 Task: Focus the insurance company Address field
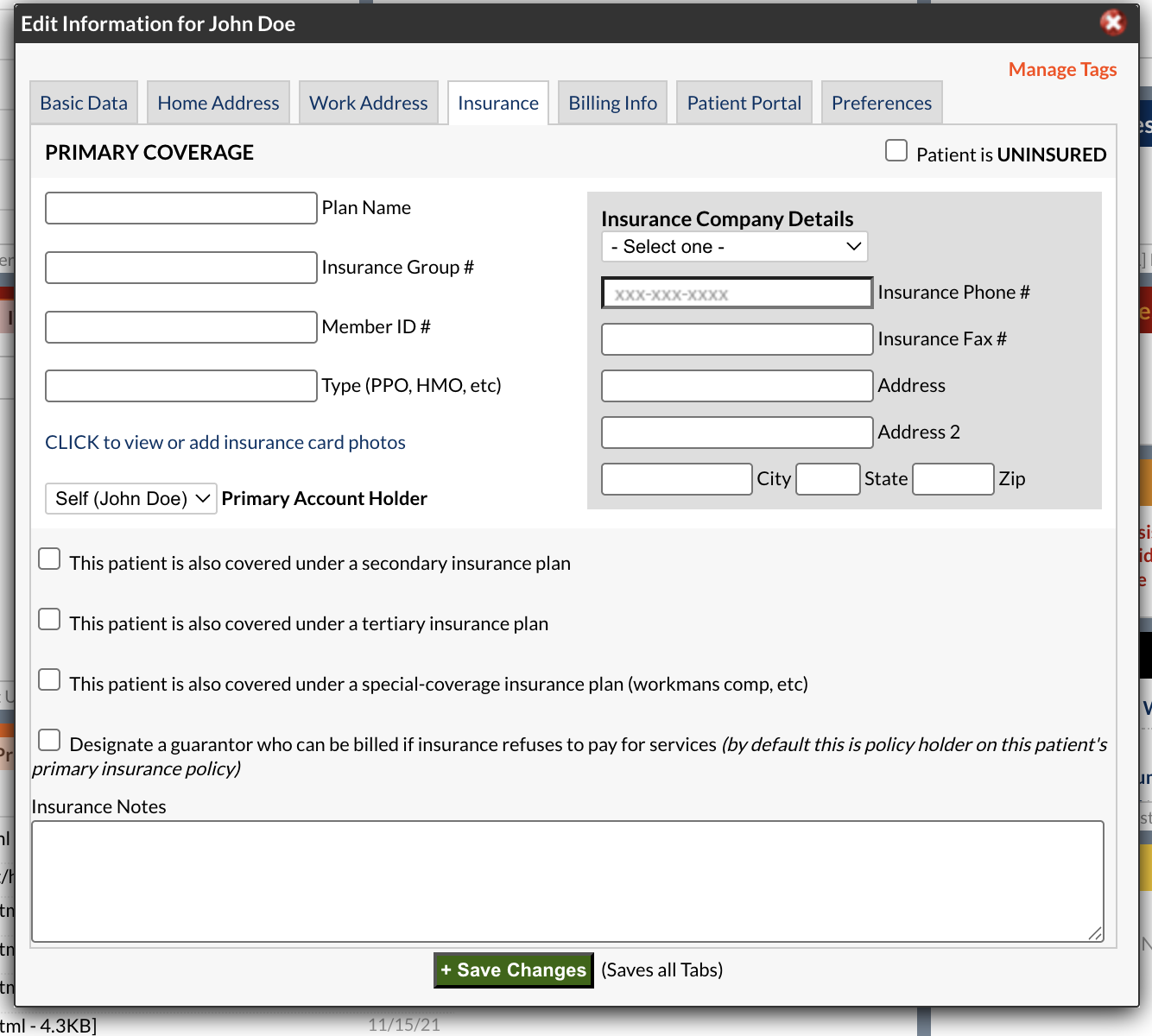(x=737, y=386)
